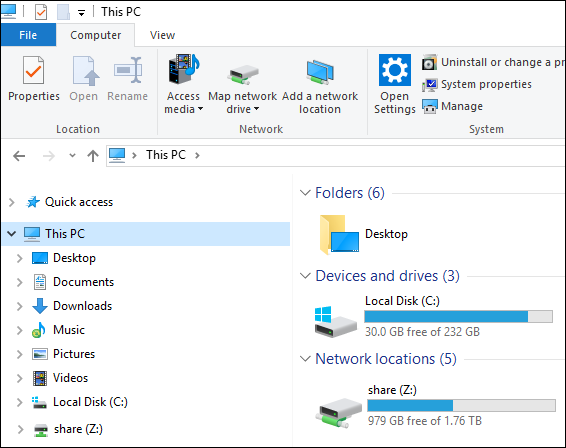This screenshot has height=448, width=566.
Task: Switch to the View ribbon tab
Action: (x=162, y=35)
